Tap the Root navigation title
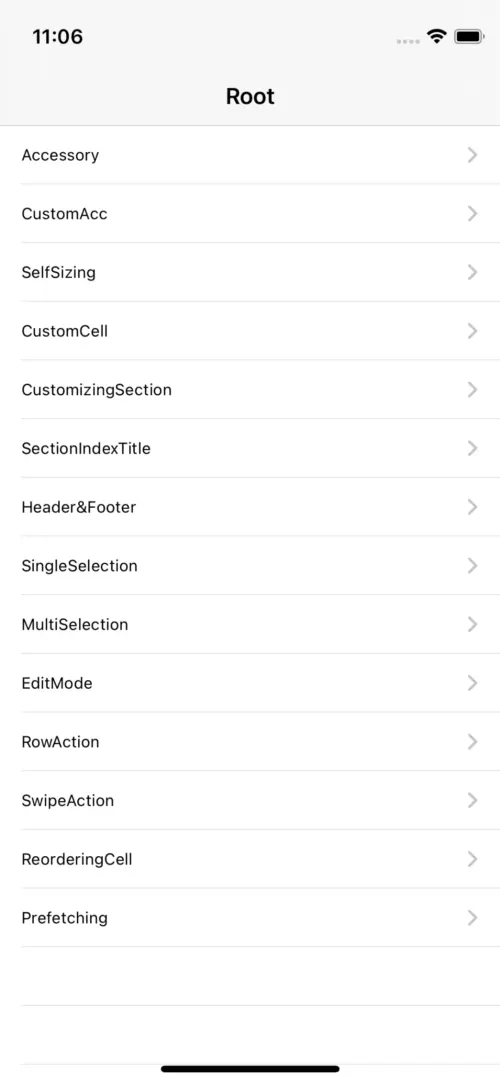The height and width of the screenshot is (1083, 500). (250, 96)
